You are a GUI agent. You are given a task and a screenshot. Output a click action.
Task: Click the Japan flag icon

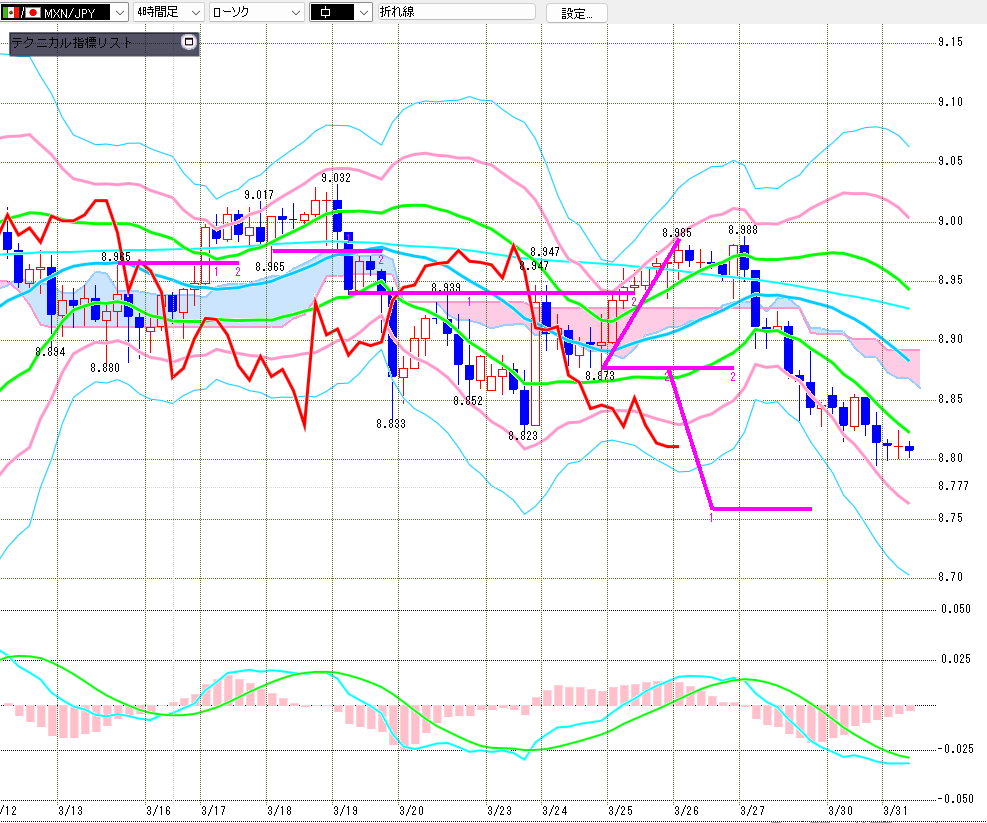[32, 13]
